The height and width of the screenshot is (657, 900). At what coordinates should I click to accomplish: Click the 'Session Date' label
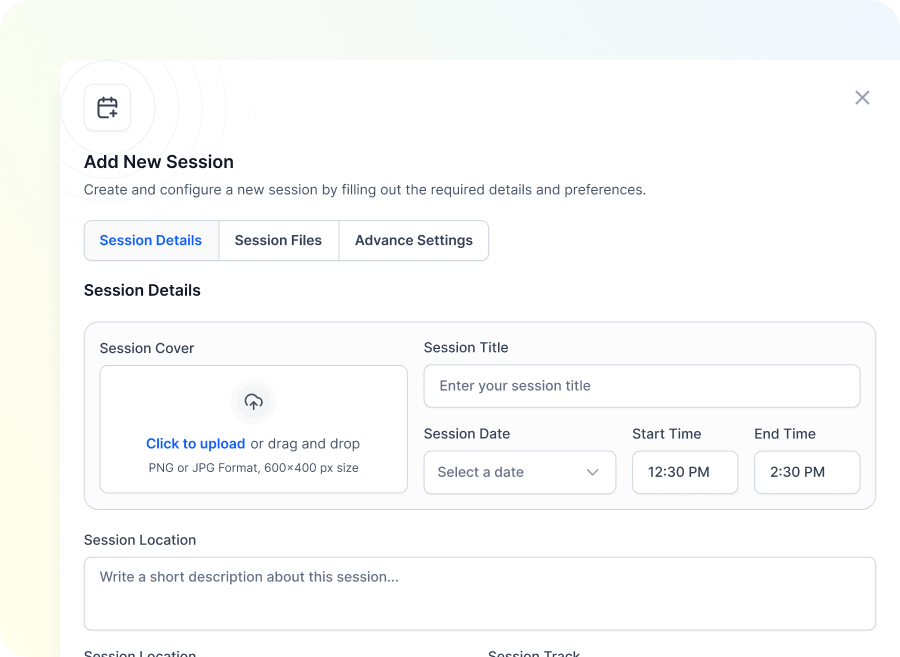click(x=467, y=434)
